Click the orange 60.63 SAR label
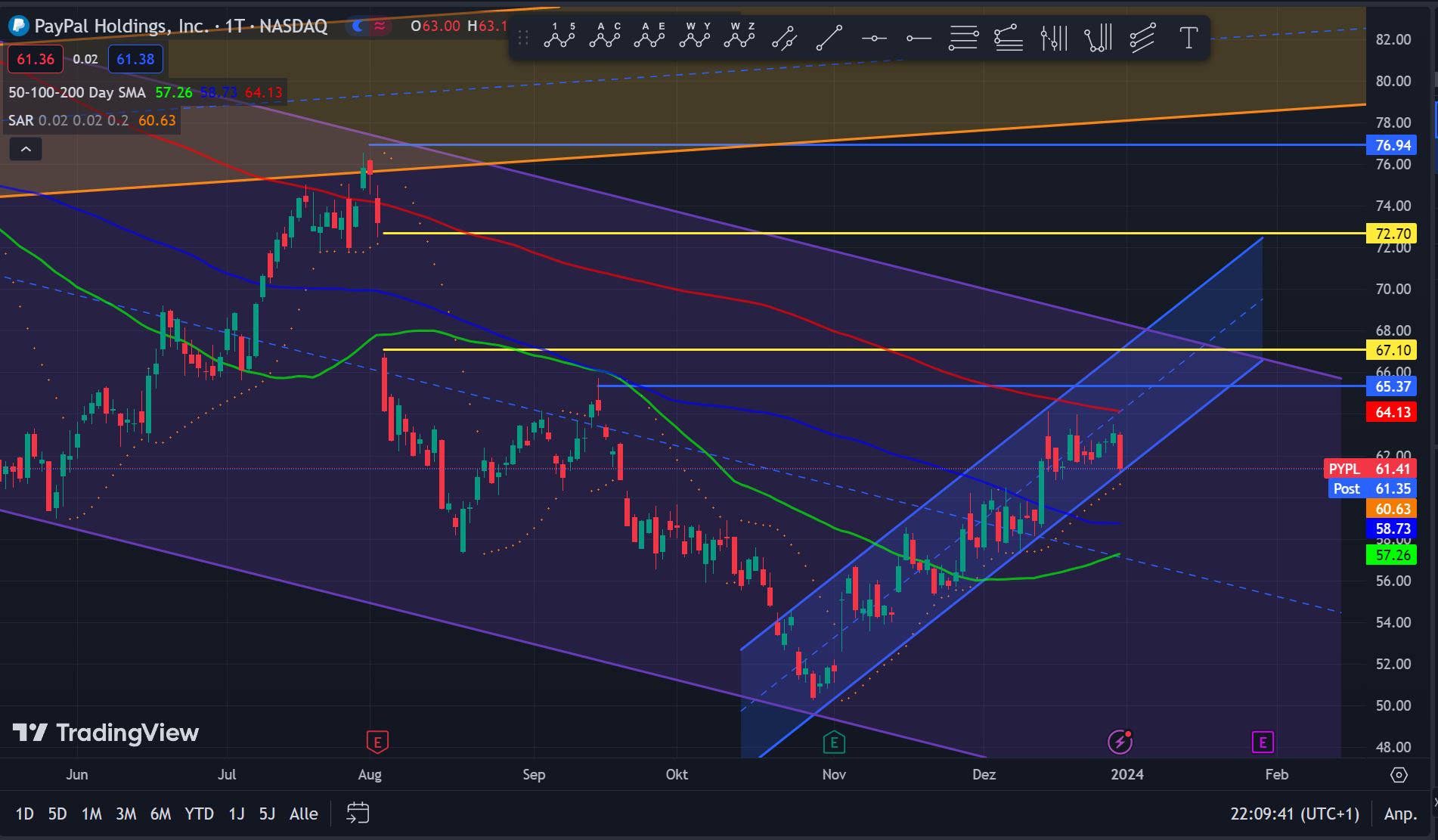This screenshot has height=840, width=1438. click(1392, 509)
